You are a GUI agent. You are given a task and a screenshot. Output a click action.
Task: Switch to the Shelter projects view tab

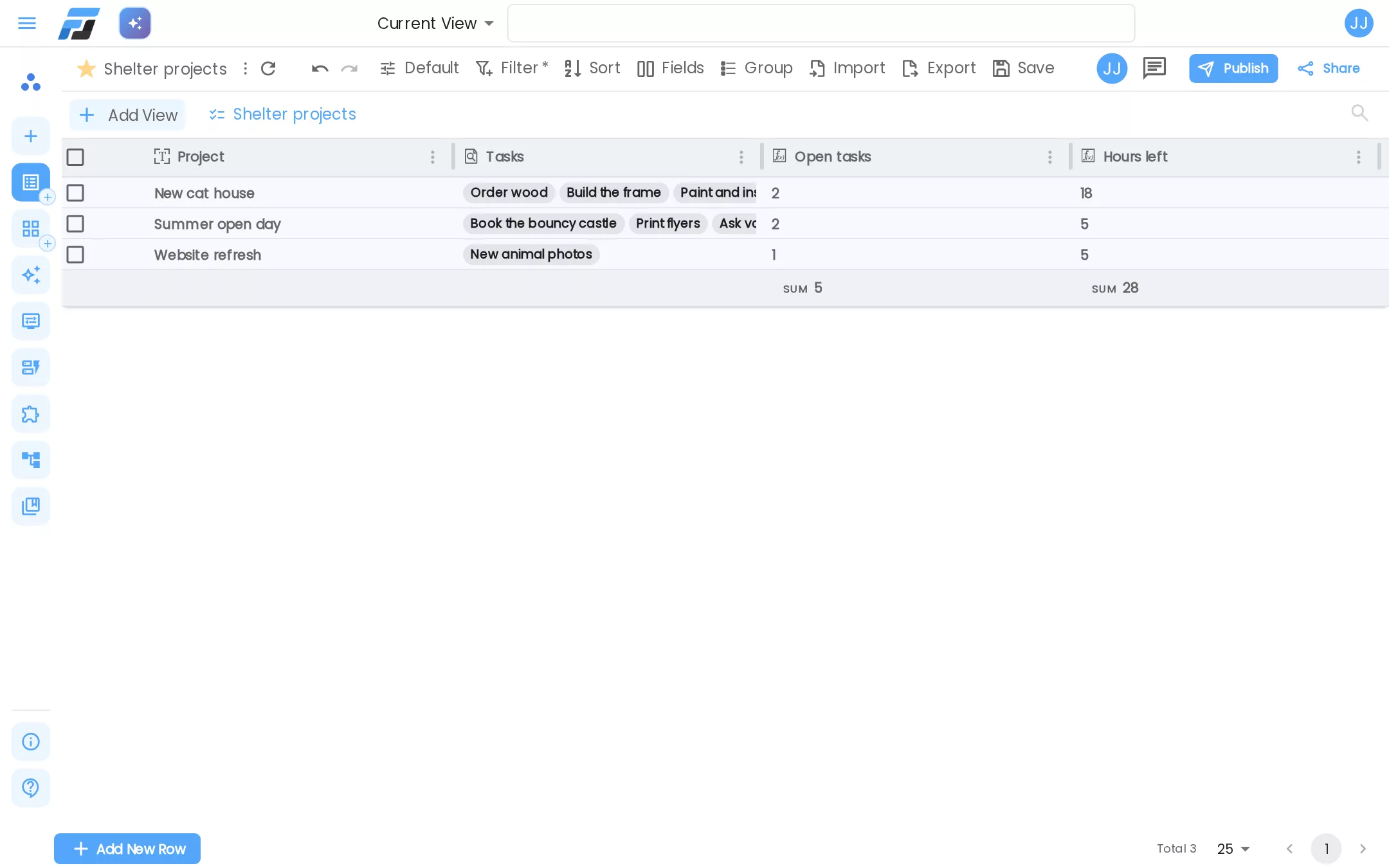point(283,114)
